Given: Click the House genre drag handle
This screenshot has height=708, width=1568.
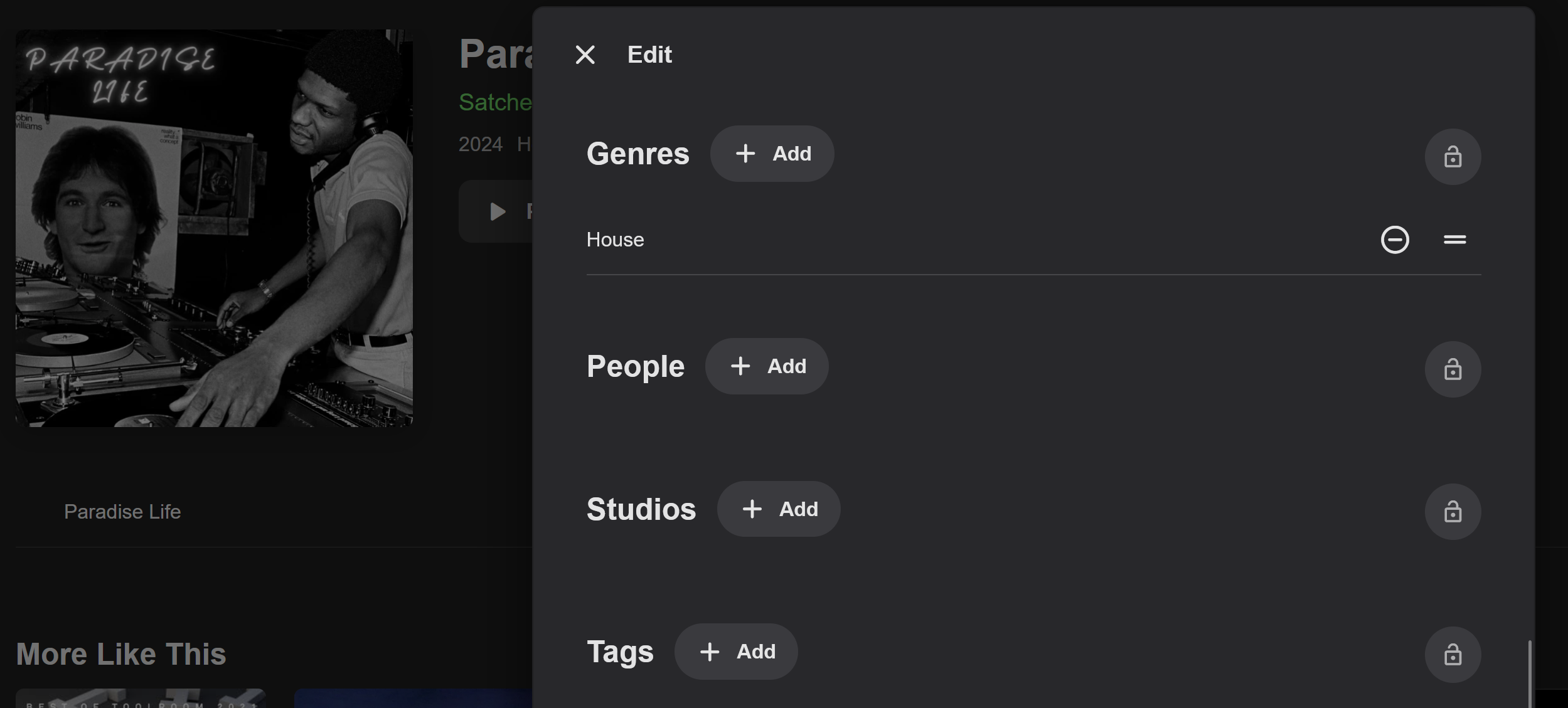Looking at the screenshot, I should tap(1454, 240).
